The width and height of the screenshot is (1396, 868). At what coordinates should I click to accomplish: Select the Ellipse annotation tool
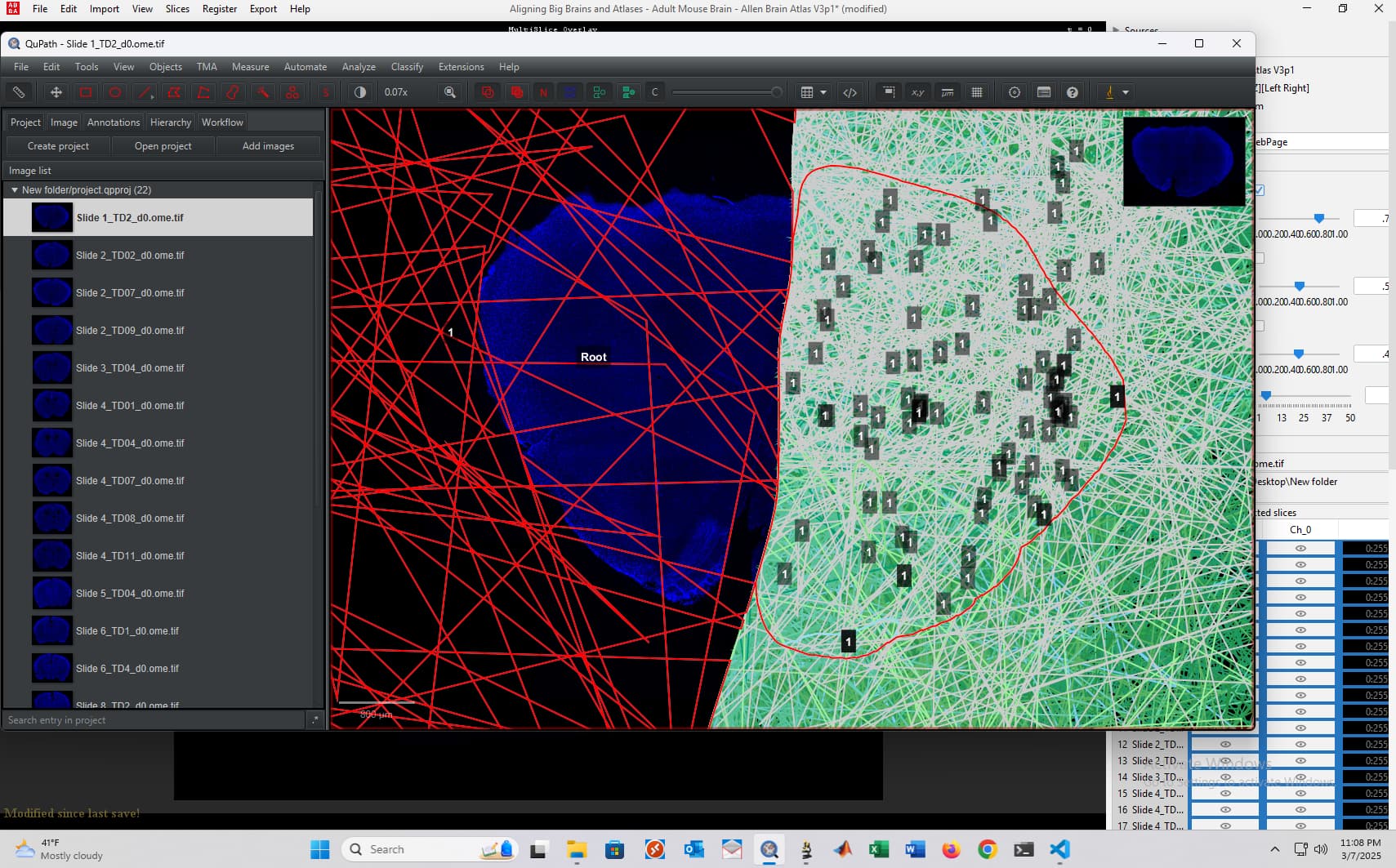click(x=114, y=92)
